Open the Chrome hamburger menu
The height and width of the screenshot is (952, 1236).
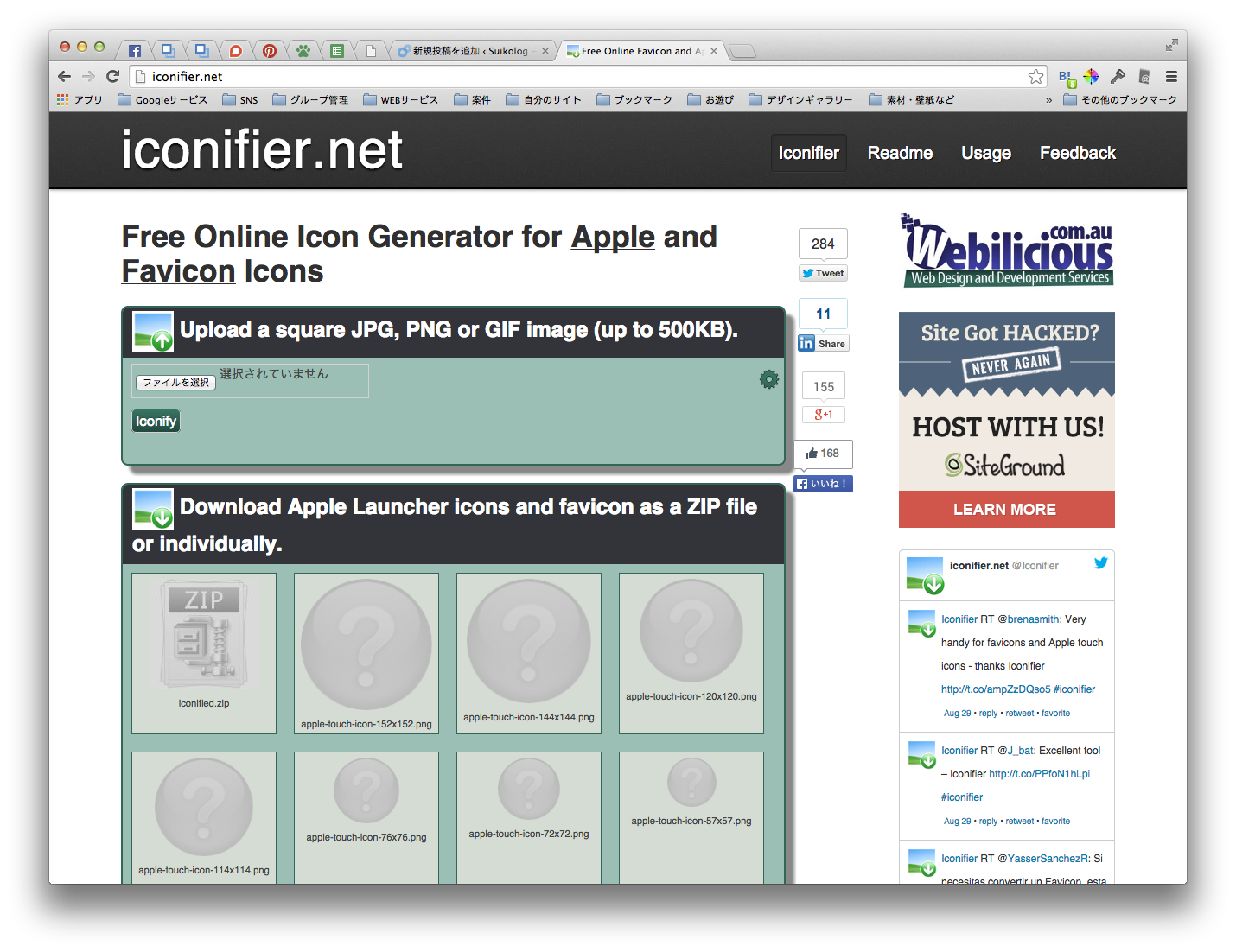[1171, 77]
